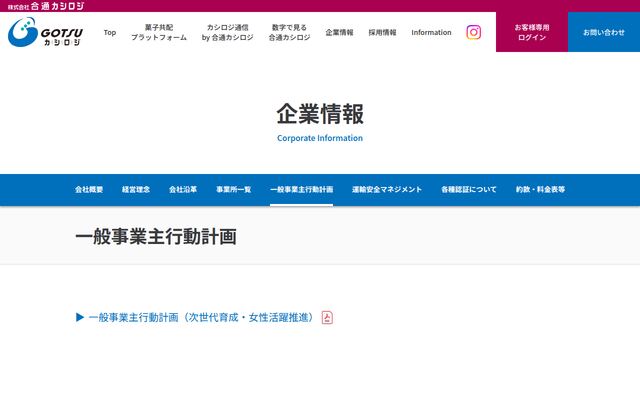Switch to 会社概要 tab
Image resolution: width=640 pixels, height=400 pixels.
coord(89,189)
